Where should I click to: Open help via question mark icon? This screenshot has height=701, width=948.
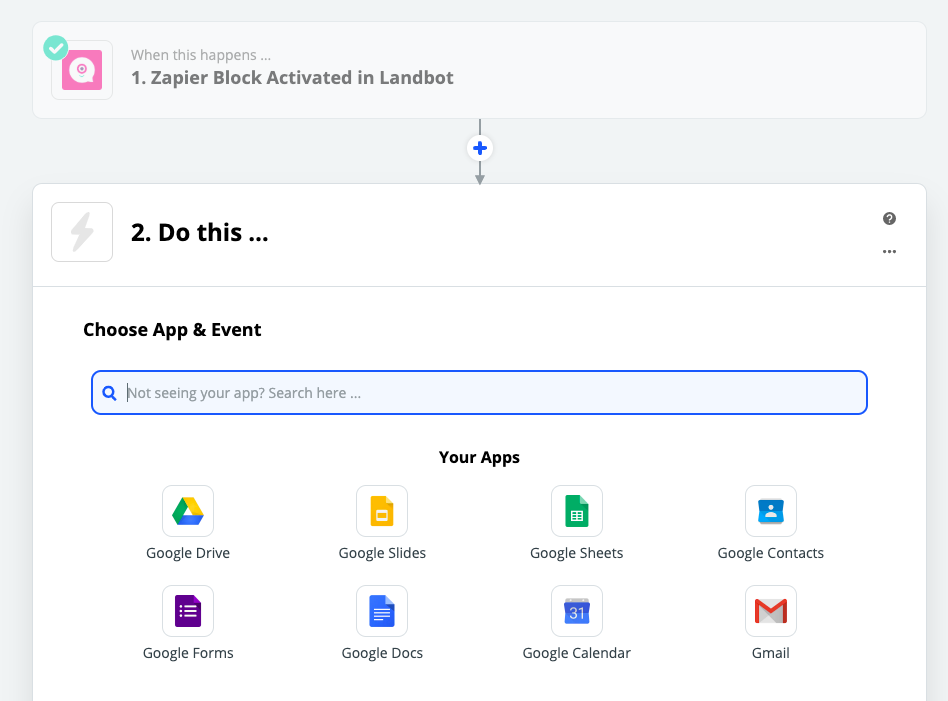point(889,218)
